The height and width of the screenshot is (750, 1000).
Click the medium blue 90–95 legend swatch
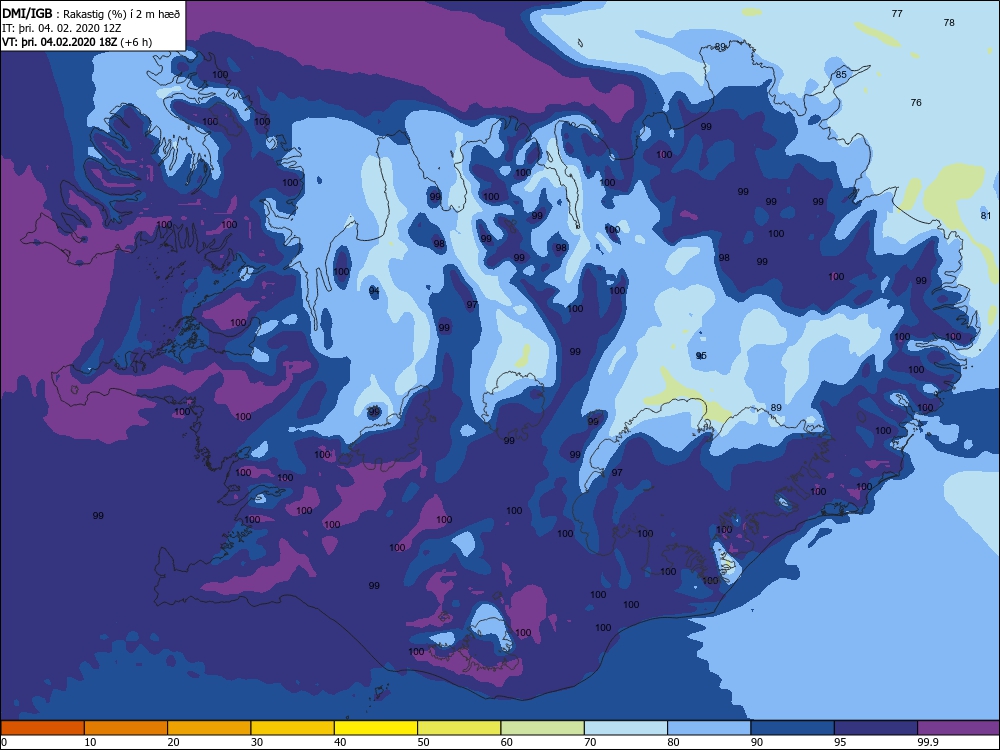click(x=793, y=728)
